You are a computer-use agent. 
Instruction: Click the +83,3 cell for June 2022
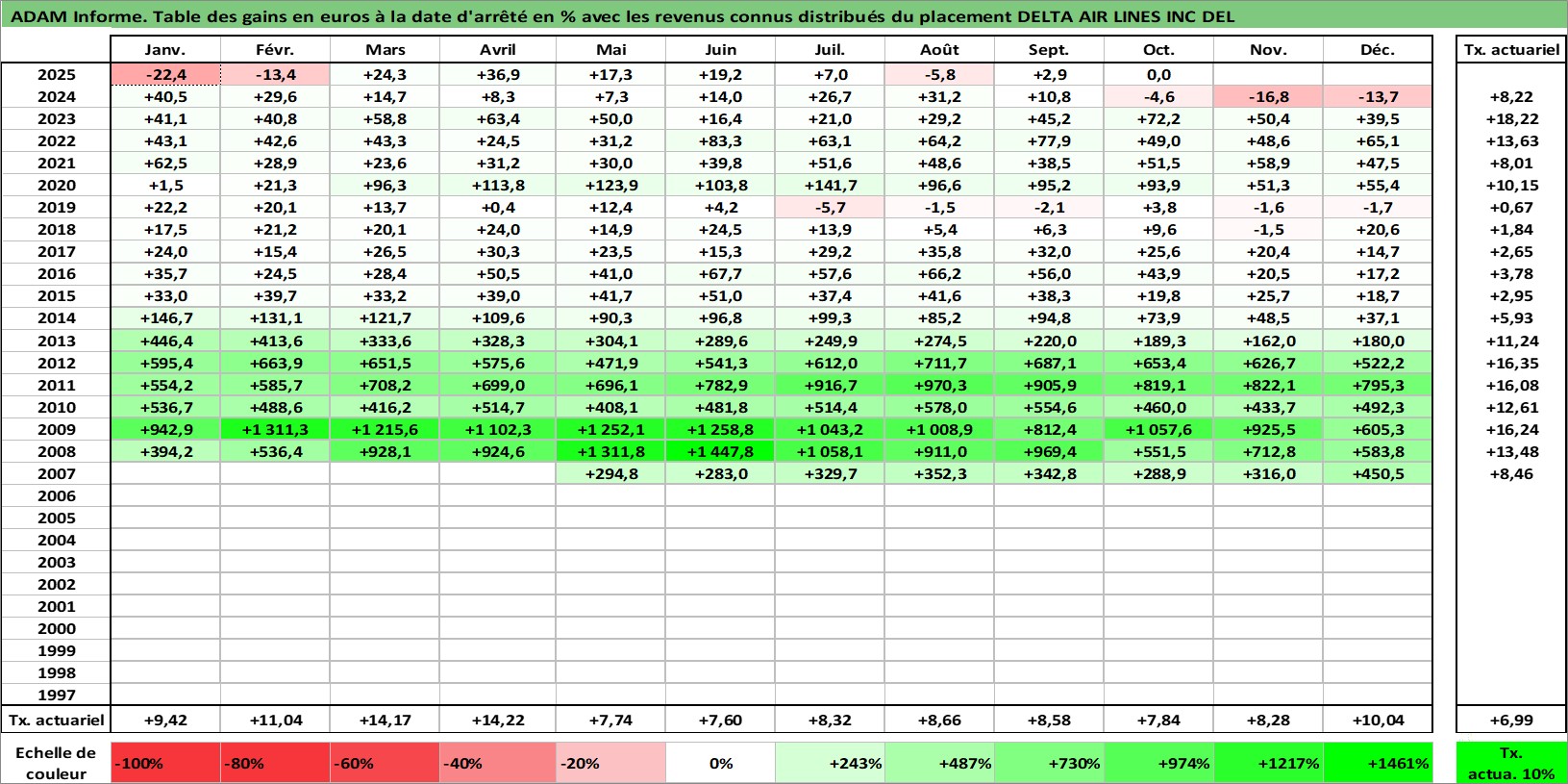tap(720, 141)
